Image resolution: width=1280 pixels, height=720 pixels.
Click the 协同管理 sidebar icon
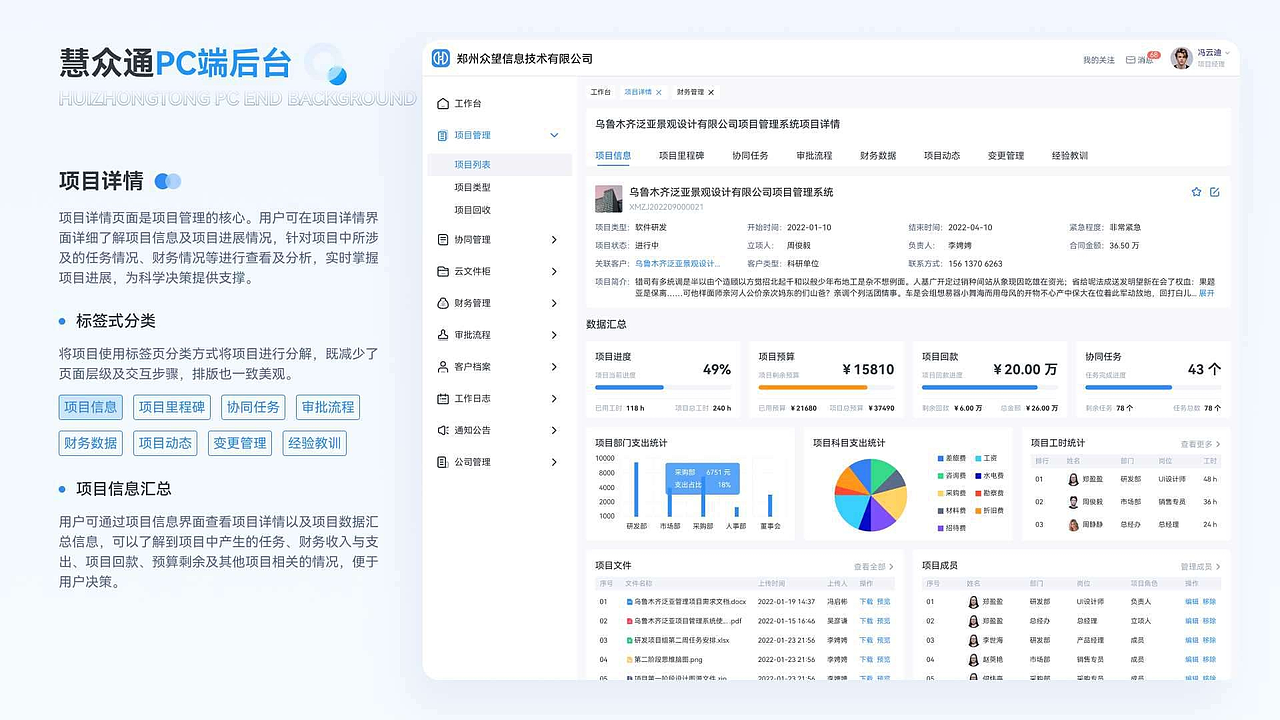[443, 239]
